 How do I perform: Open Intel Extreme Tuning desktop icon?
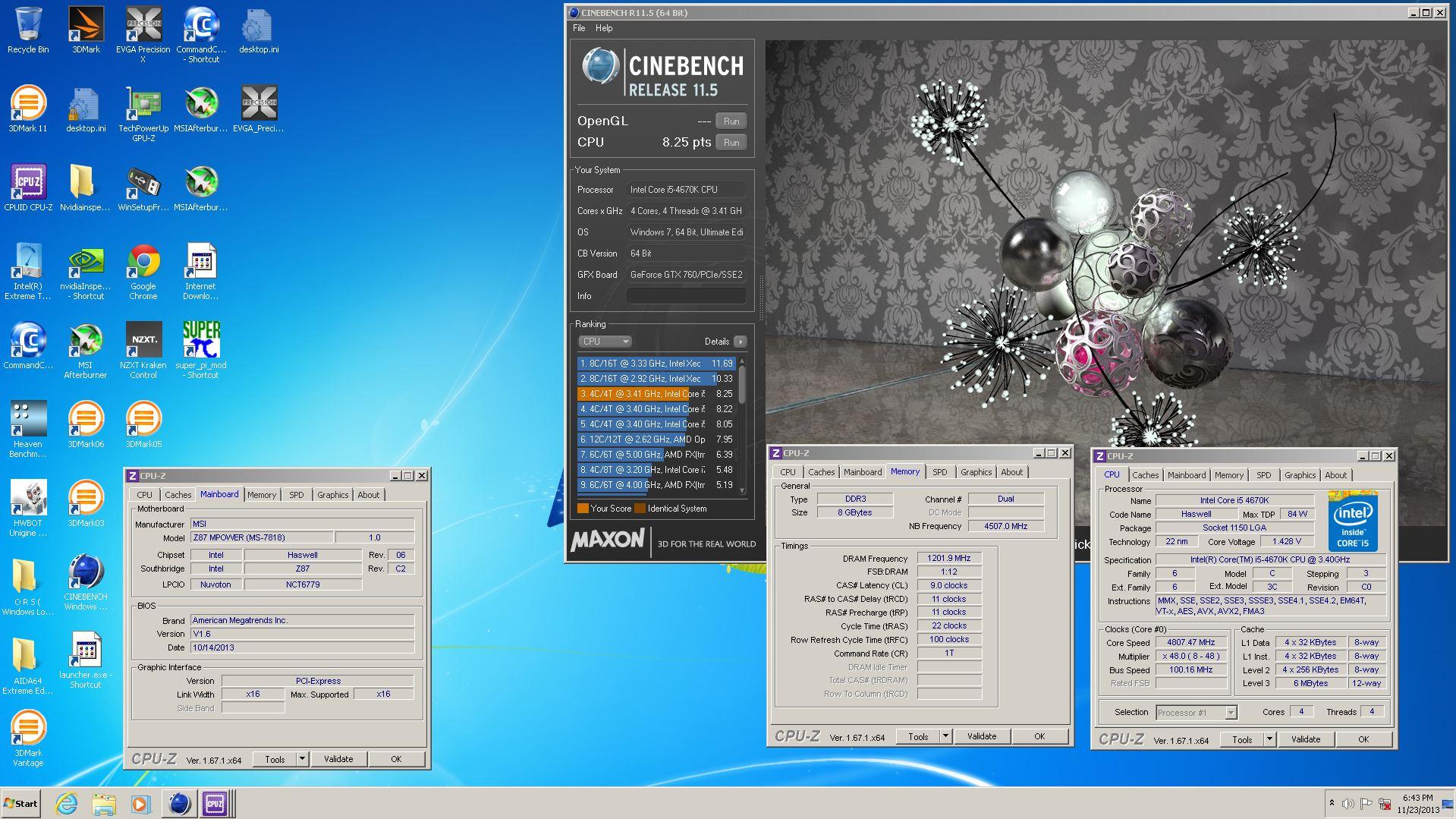coord(28,272)
